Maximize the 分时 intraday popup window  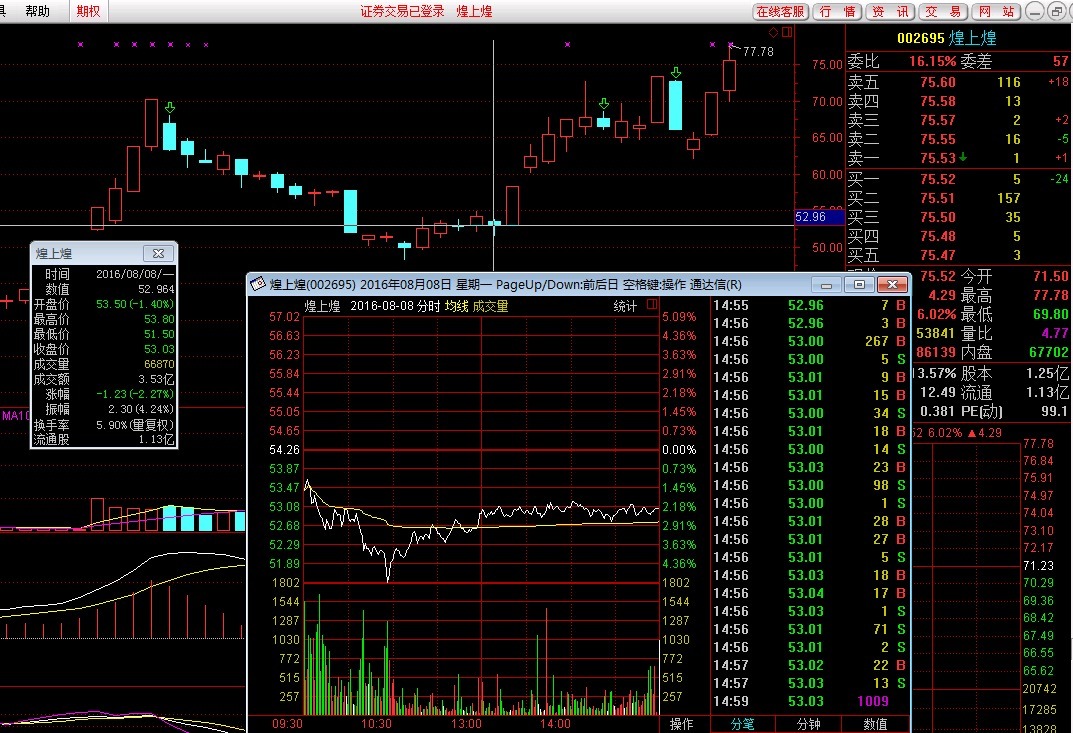[x=859, y=284]
